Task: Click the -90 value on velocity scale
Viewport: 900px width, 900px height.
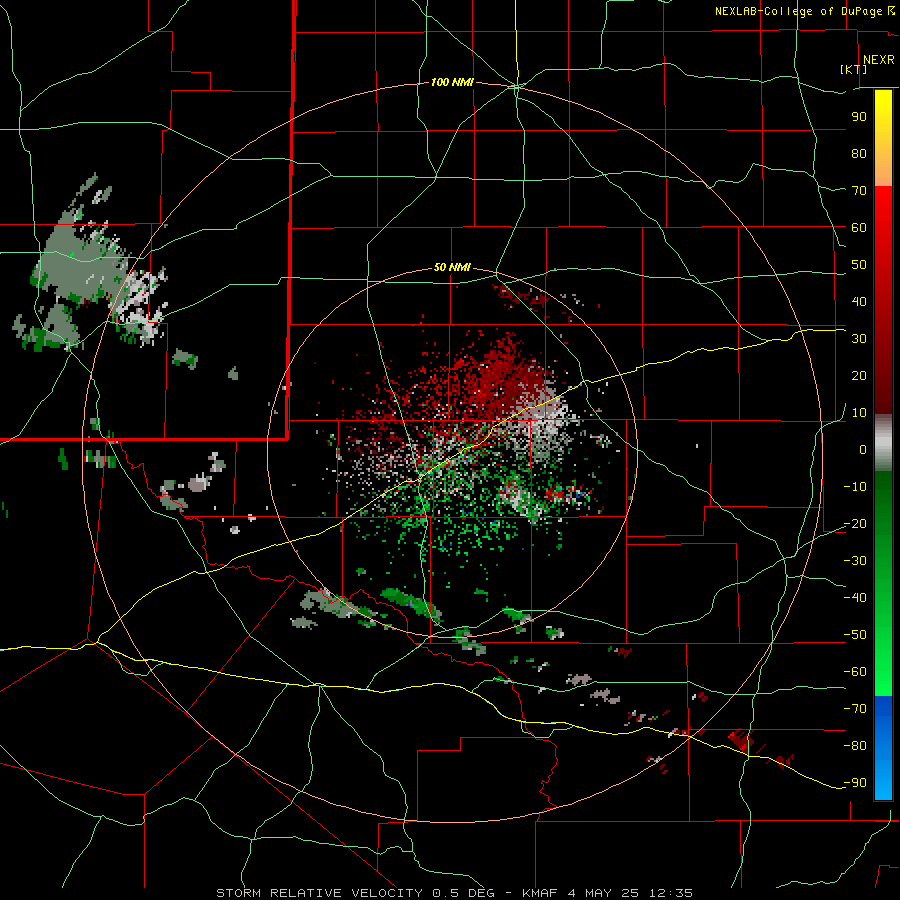Action: pyautogui.click(x=855, y=783)
